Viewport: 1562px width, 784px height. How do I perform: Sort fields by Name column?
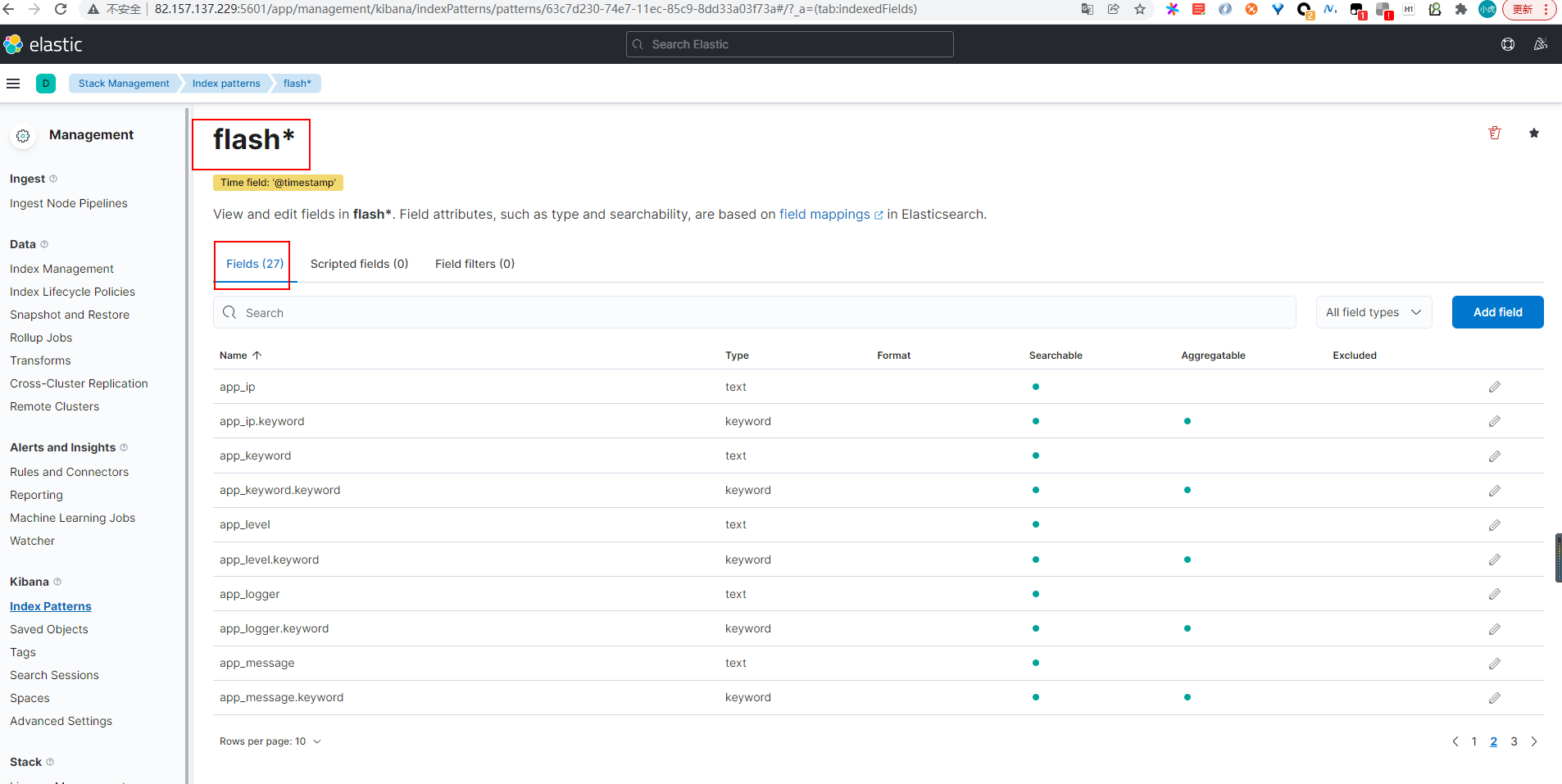[x=240, y=356]
